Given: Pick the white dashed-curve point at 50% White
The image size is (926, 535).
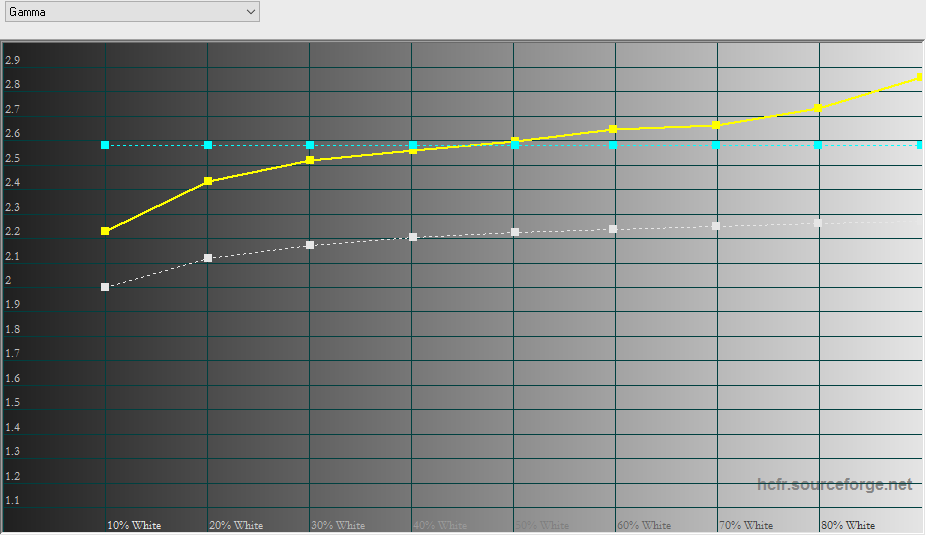Looking at the screenshot, I should [x=515, y=232].
